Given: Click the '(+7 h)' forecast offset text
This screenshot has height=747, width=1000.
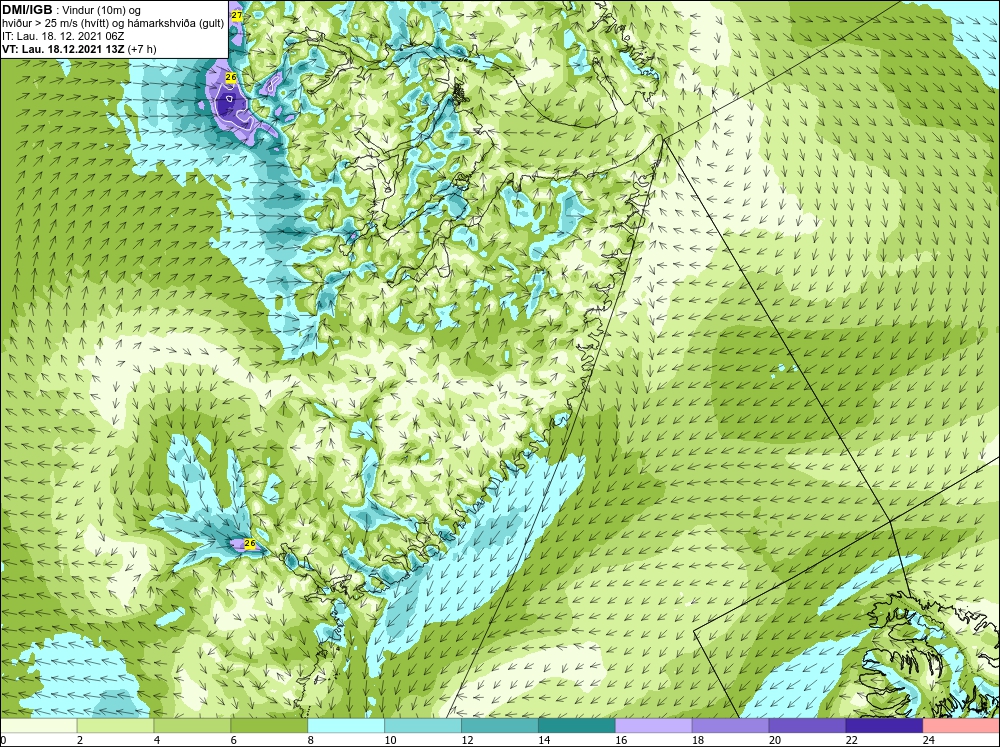Looking at the screenshot, I should tap(142, 48).
